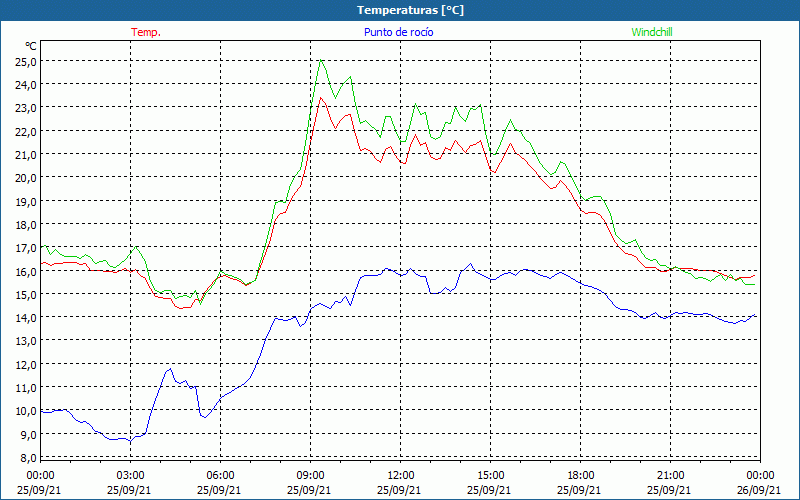Click the 03:00 time label on x-axis
Viewport: 800px width, 500px height.
pos(130,476)
